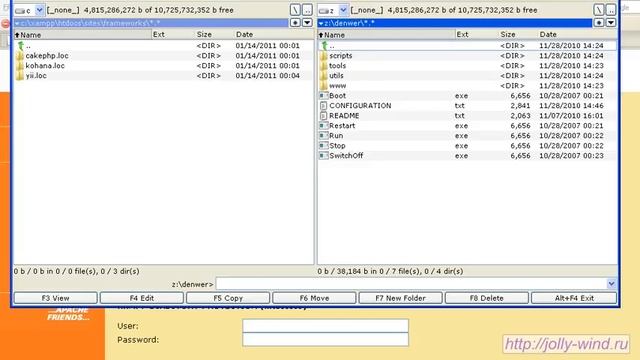Select the left panel parent folder icon

[x=20, y=46]
